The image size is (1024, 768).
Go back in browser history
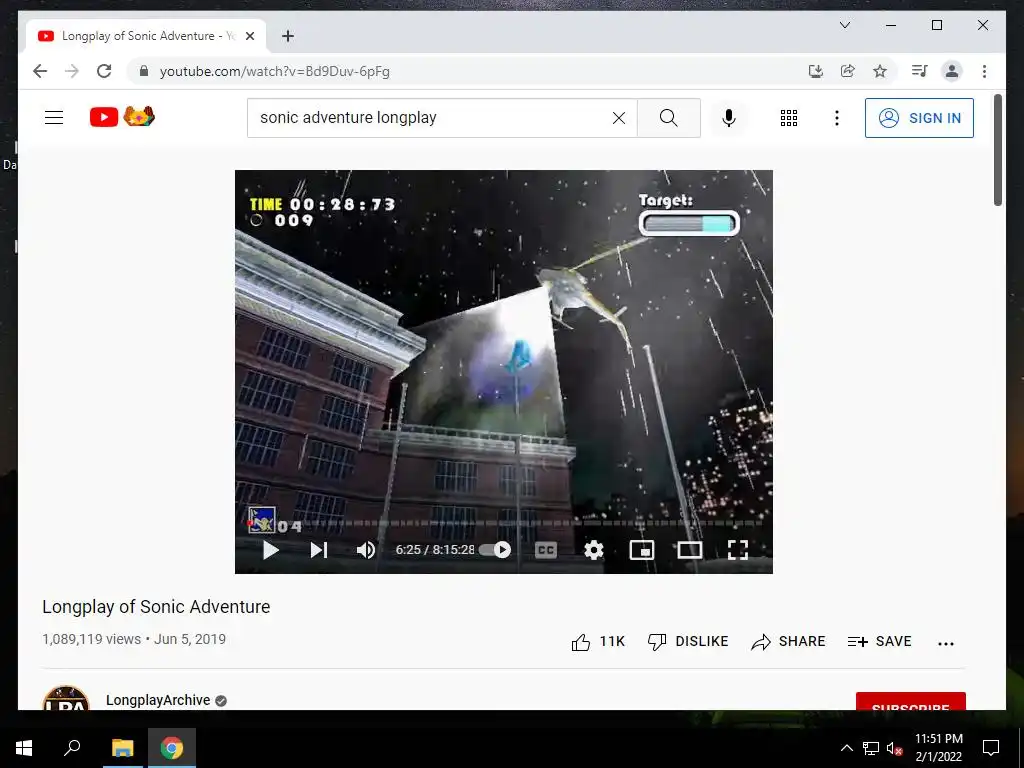(40, 71)
